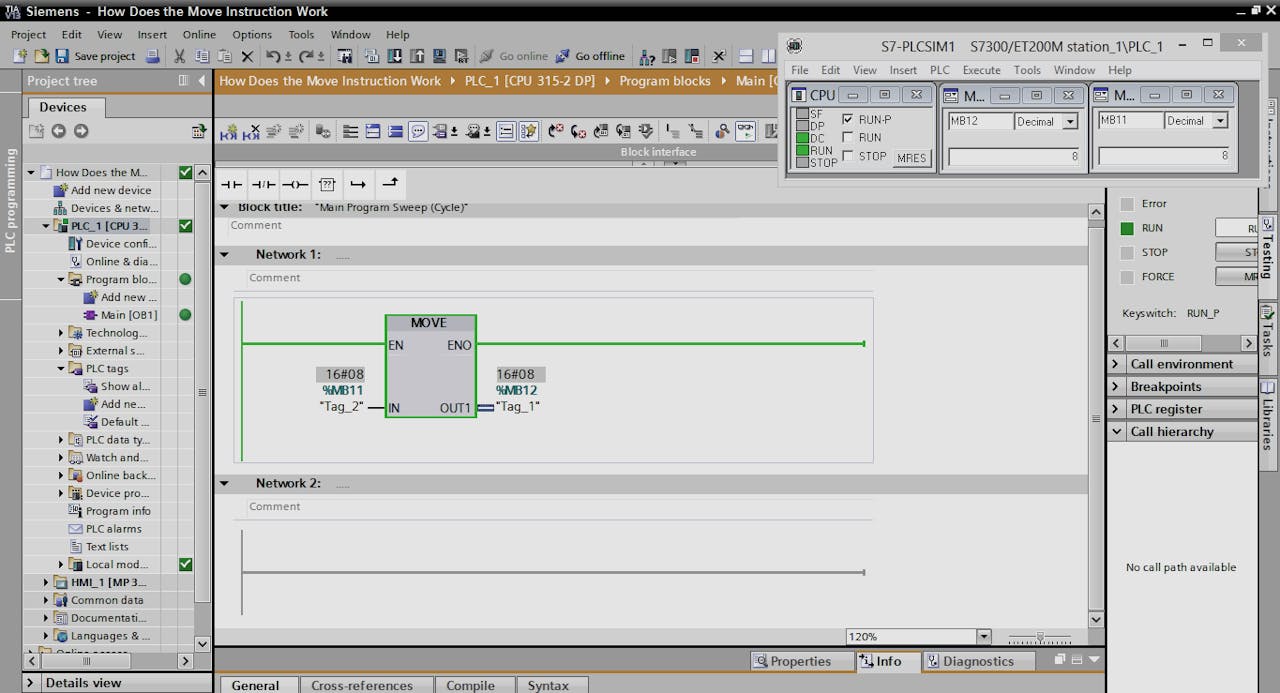Viewport: 1280px width, 693px height.
Task: Click the Save project icon
Action: point(62,56)
